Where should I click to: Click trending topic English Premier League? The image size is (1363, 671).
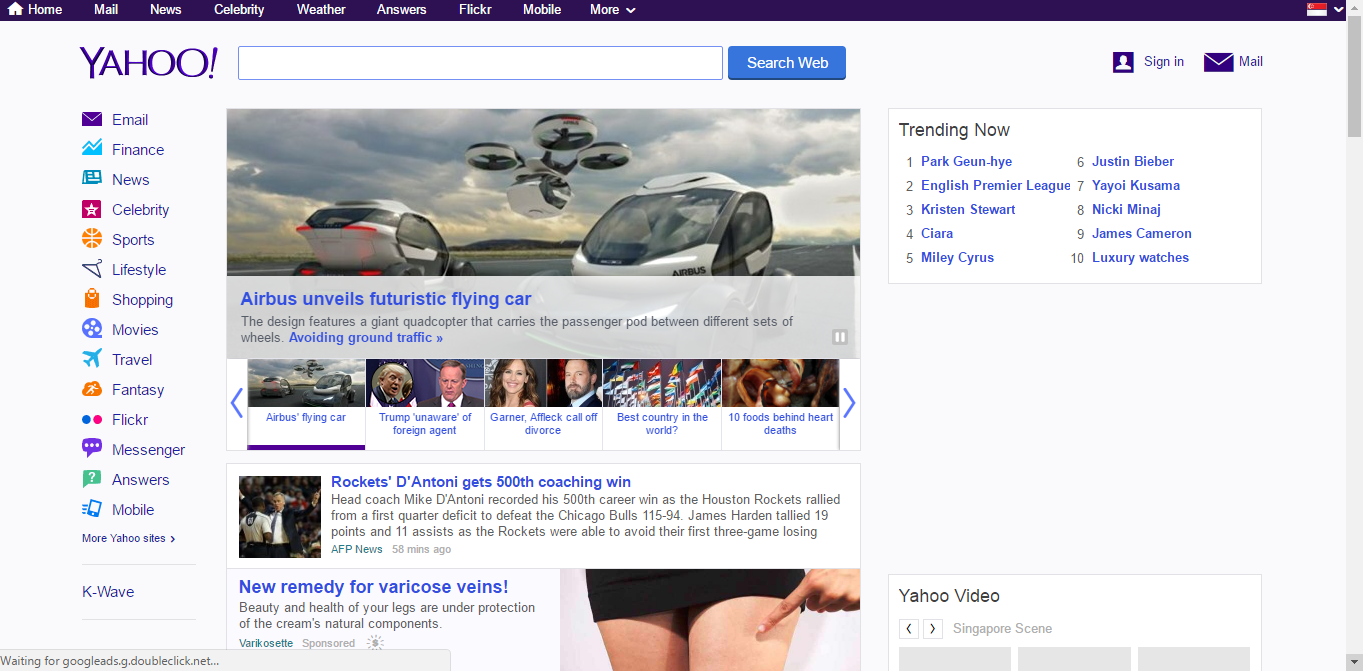pos(996,185)
